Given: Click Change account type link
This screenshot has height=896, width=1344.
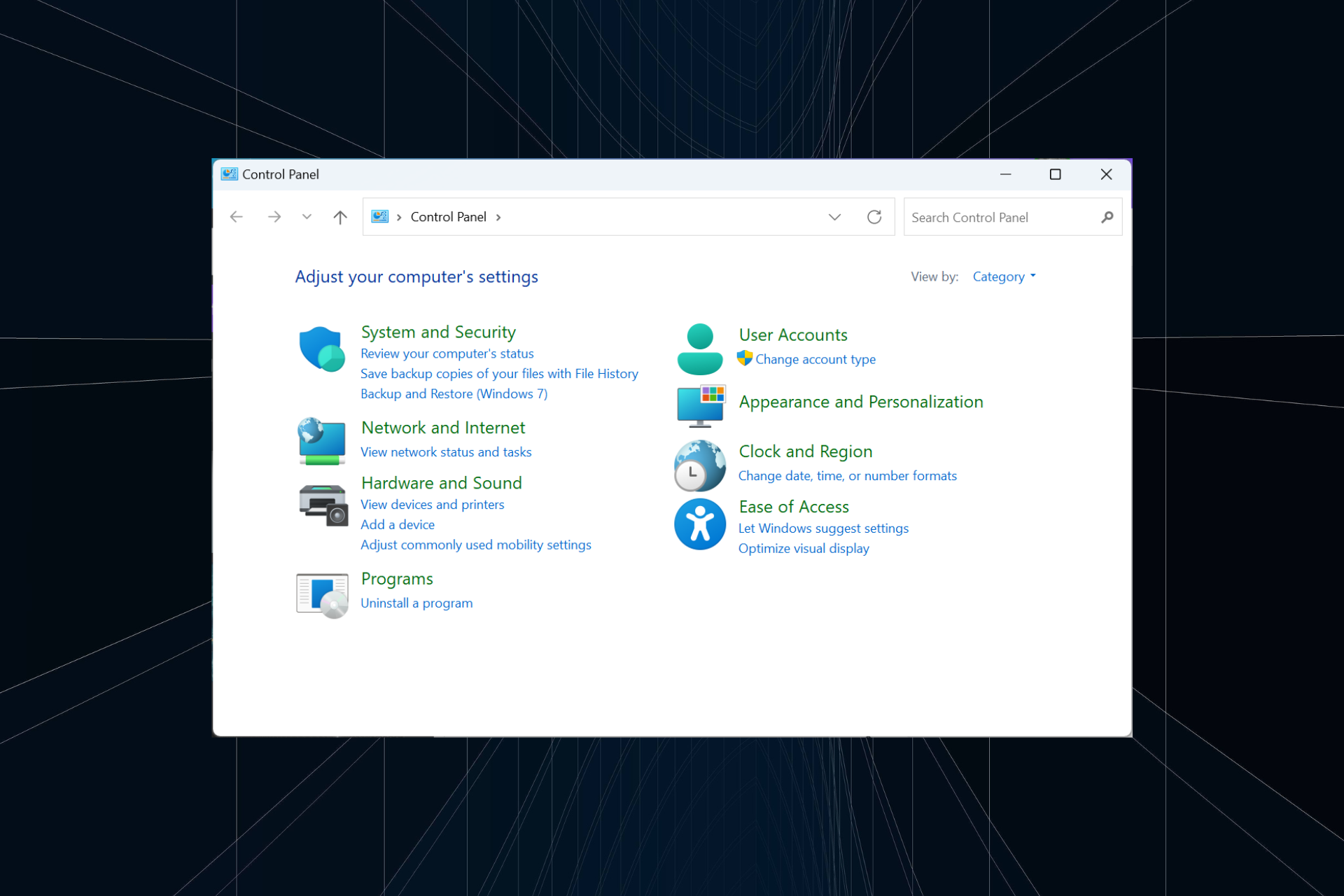Looking at the screenshot, I should (815, 359).
